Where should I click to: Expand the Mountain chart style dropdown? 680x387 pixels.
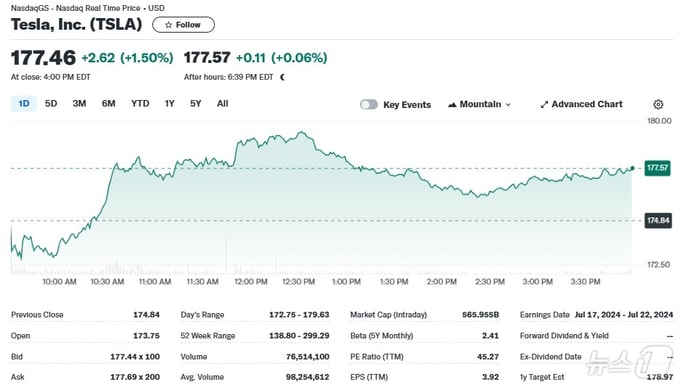tap(480, 105)
